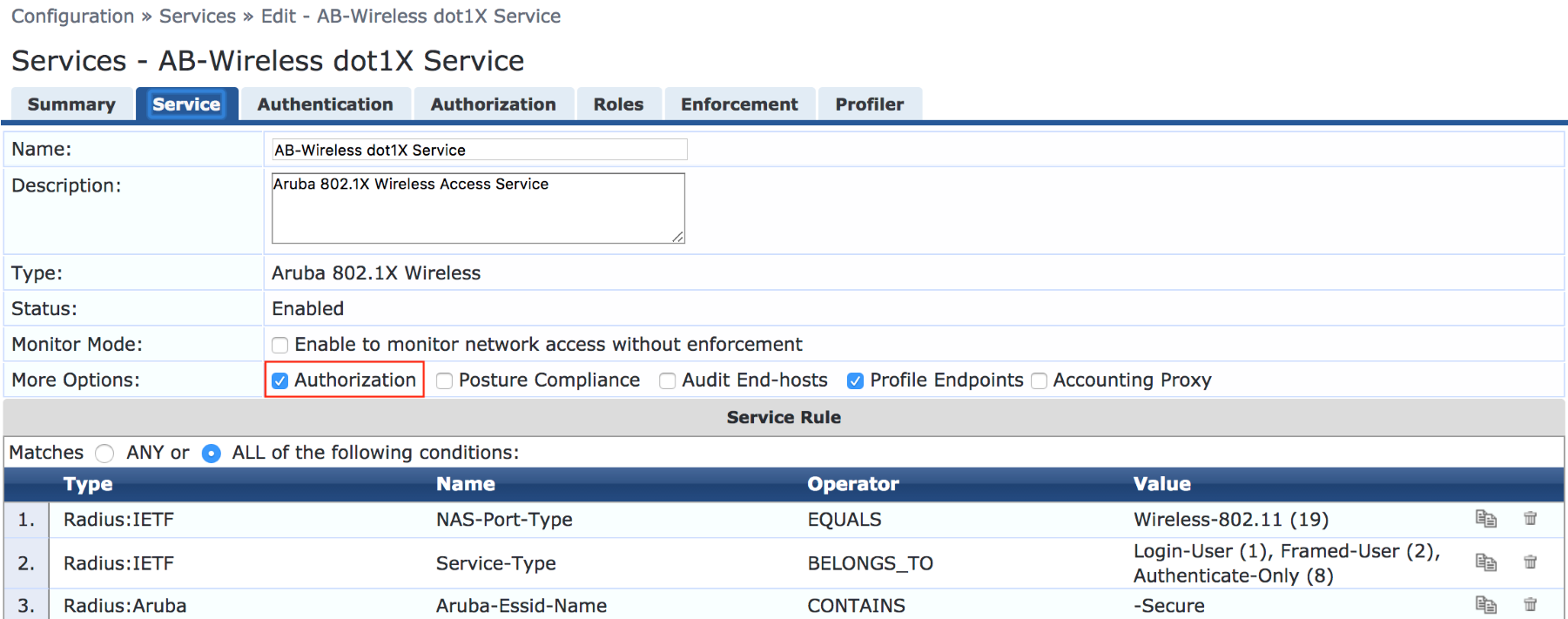The width and height of the screenshot is (1568, 619).
Task: Enable monitor mode without enforcement
Action: tap(279, 345)
